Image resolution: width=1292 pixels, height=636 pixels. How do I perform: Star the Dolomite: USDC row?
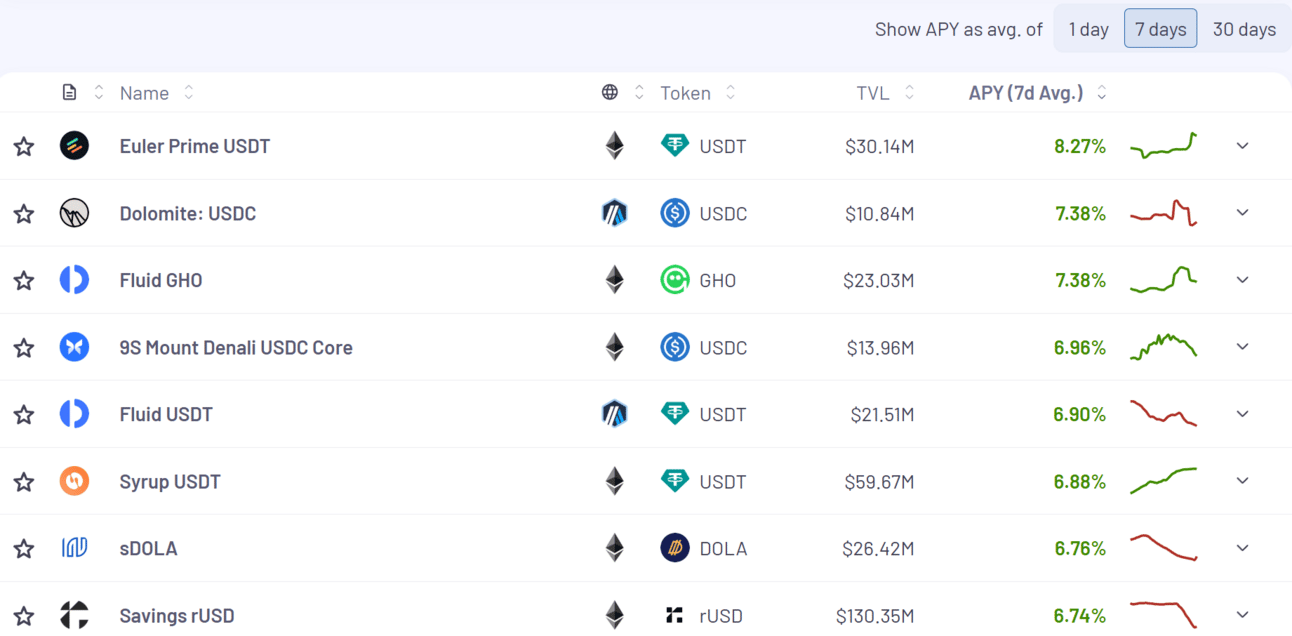tap(24, 214)
